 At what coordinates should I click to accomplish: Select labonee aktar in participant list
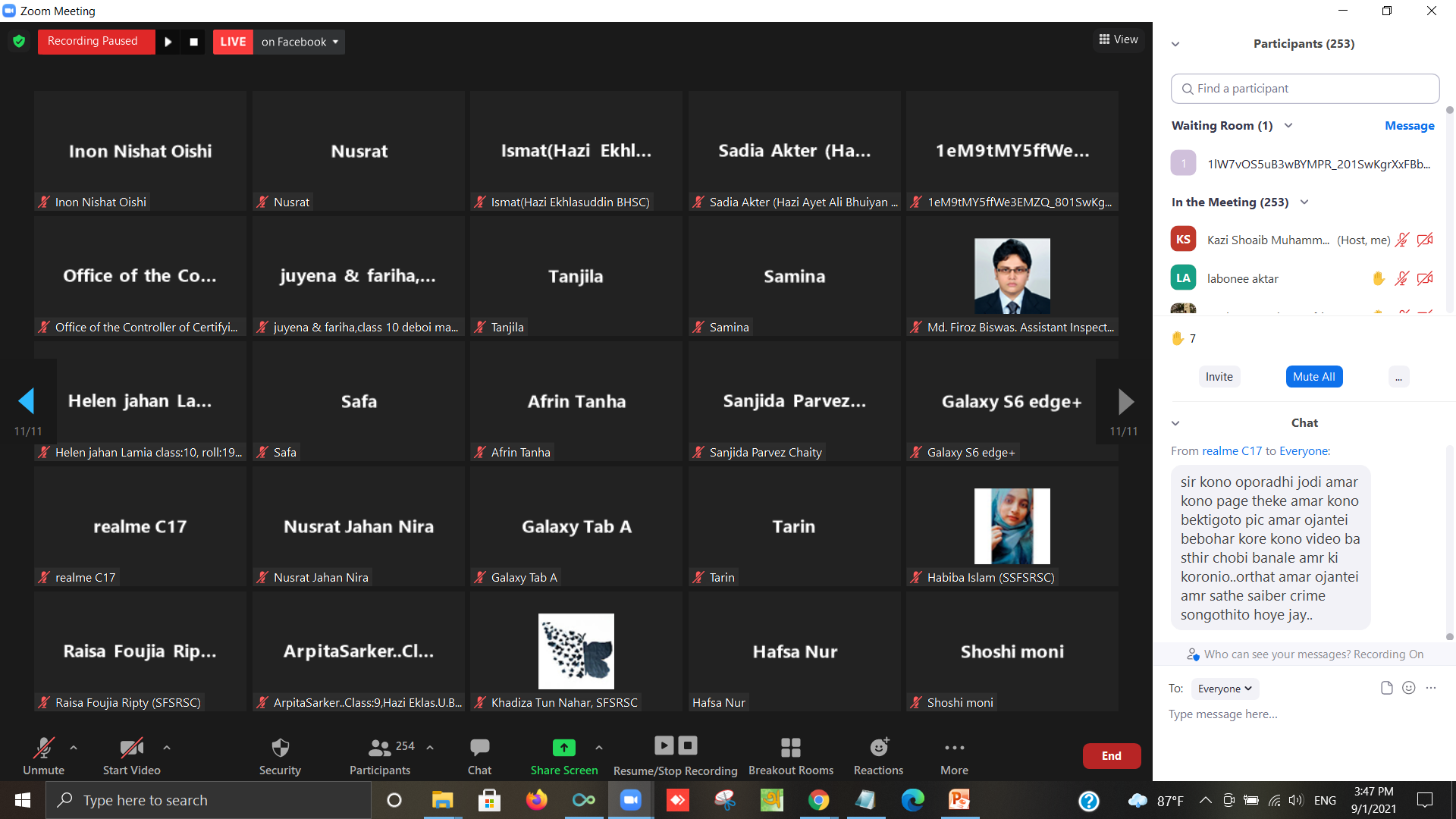tap(1301, 278)
